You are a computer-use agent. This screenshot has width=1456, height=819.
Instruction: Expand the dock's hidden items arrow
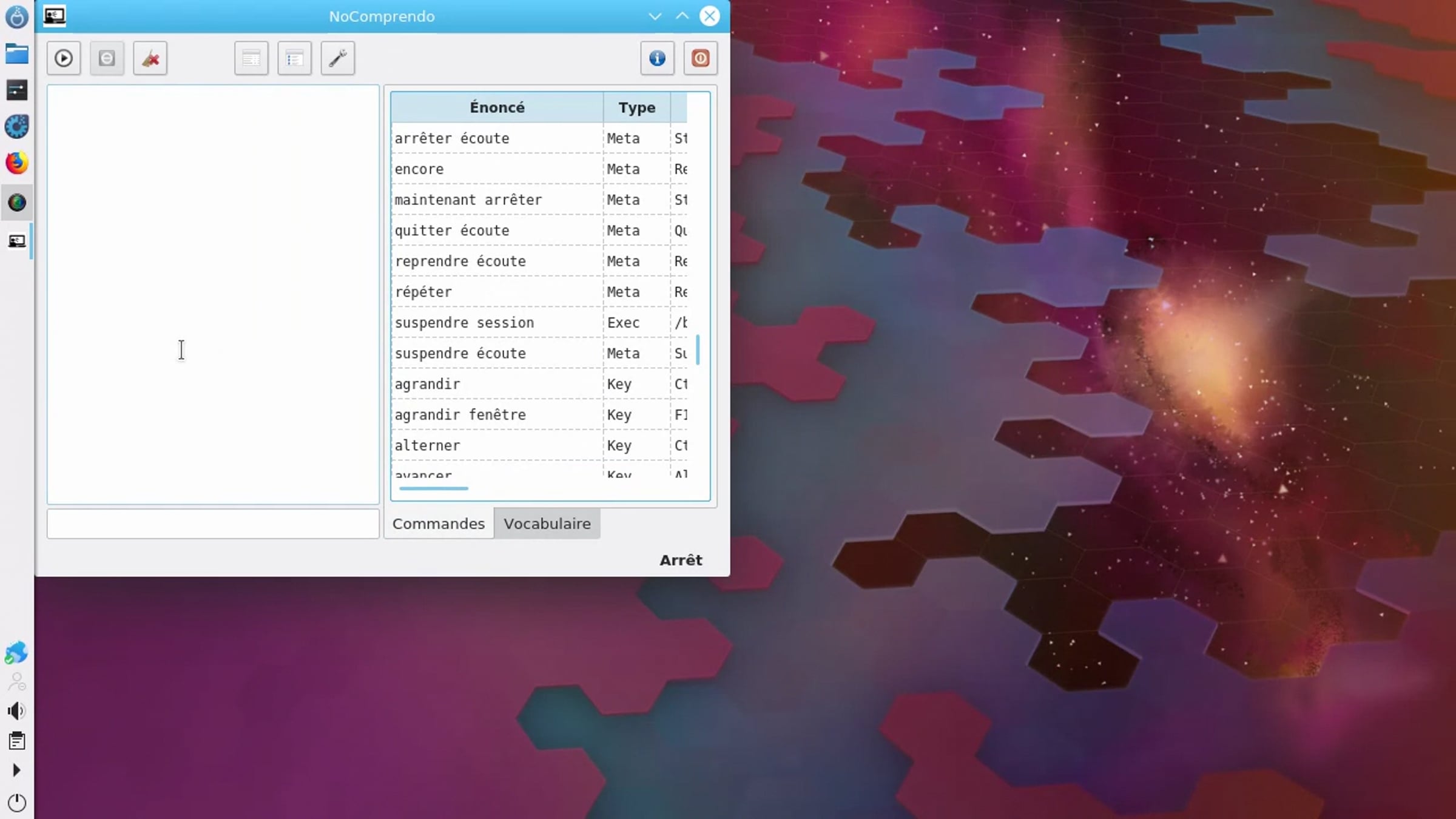click(16, 770)
